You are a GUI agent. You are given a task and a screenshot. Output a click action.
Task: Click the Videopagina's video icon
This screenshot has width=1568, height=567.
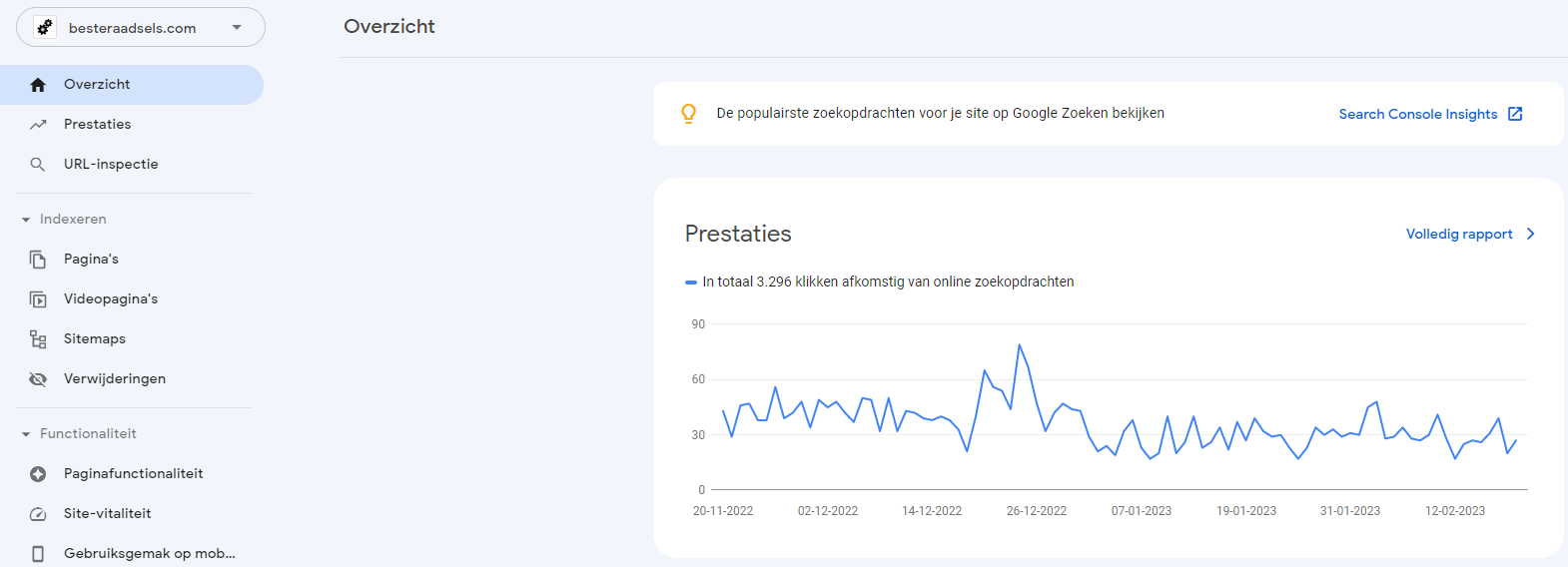click(38, 299)
